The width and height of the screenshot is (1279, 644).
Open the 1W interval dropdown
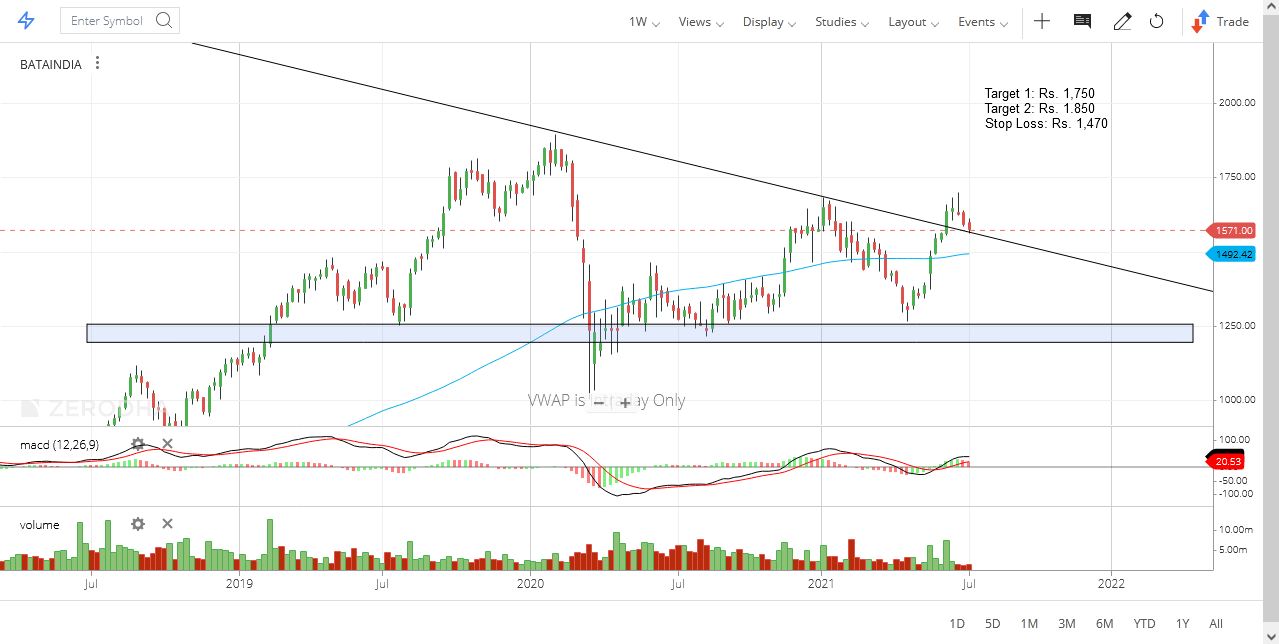tap(644, 22)
